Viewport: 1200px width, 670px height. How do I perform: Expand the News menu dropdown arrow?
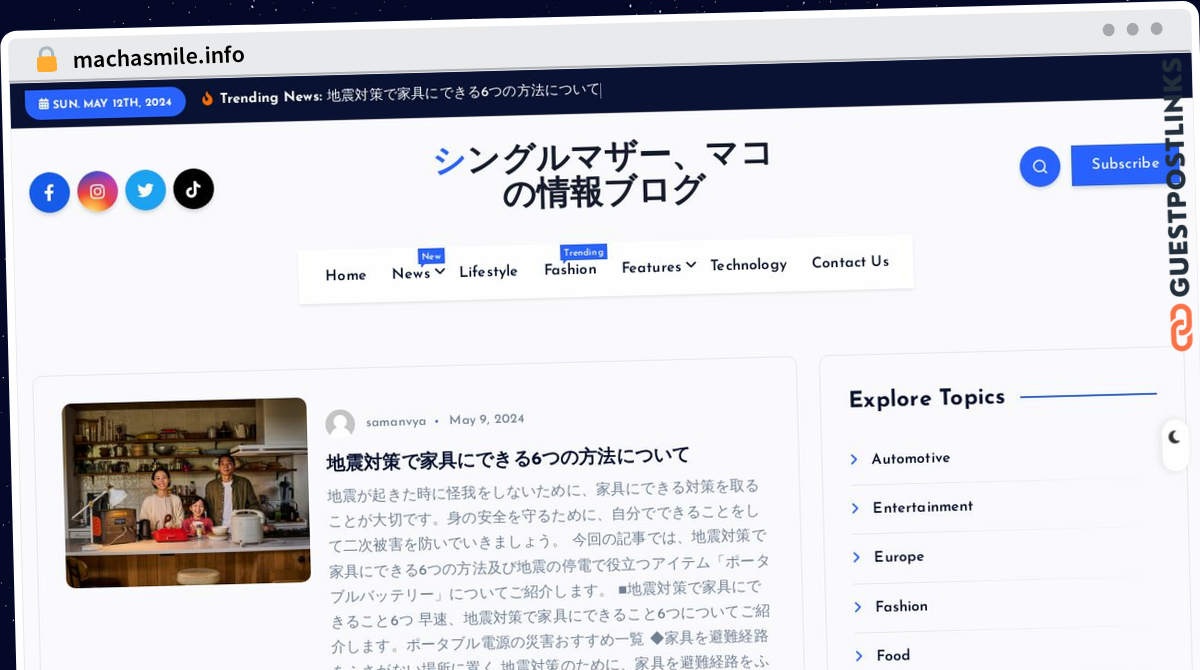(440, 272)
